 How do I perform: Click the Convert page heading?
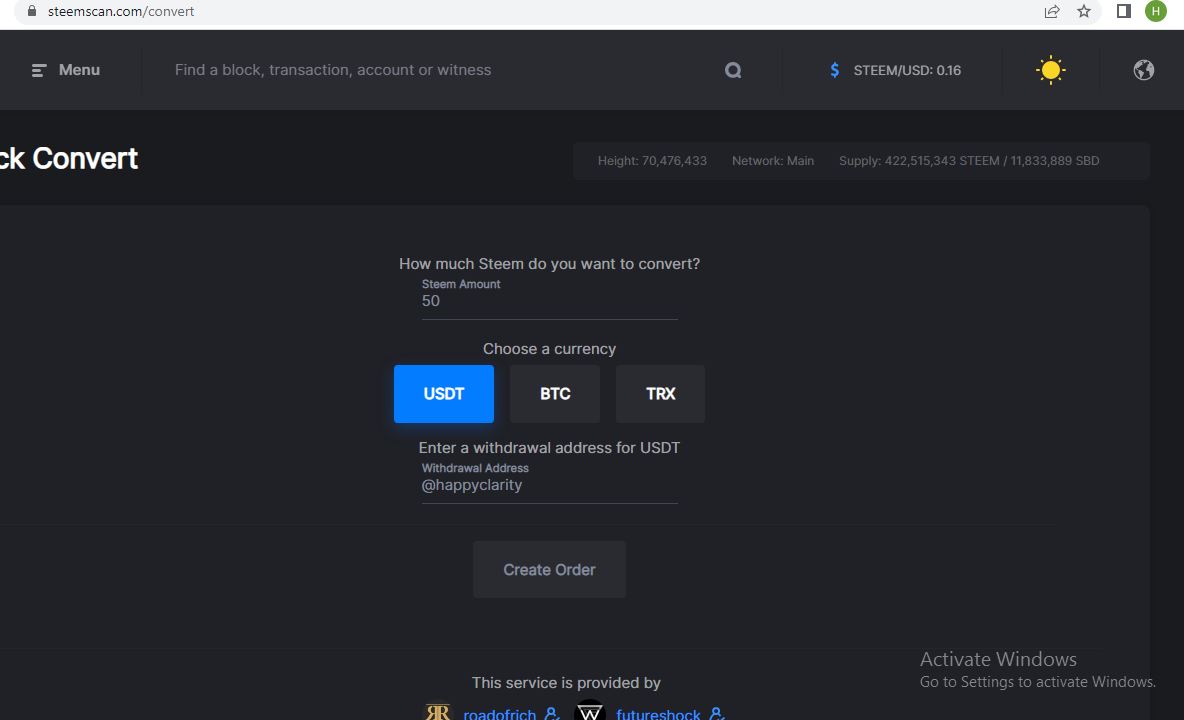[x=69, y=158]
